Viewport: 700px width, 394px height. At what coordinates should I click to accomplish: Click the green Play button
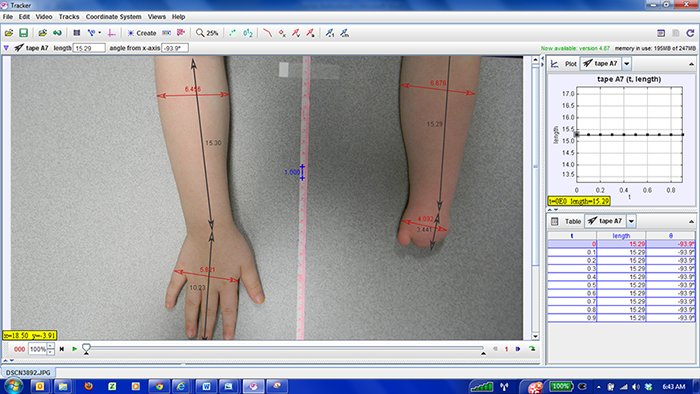point(75,349)
